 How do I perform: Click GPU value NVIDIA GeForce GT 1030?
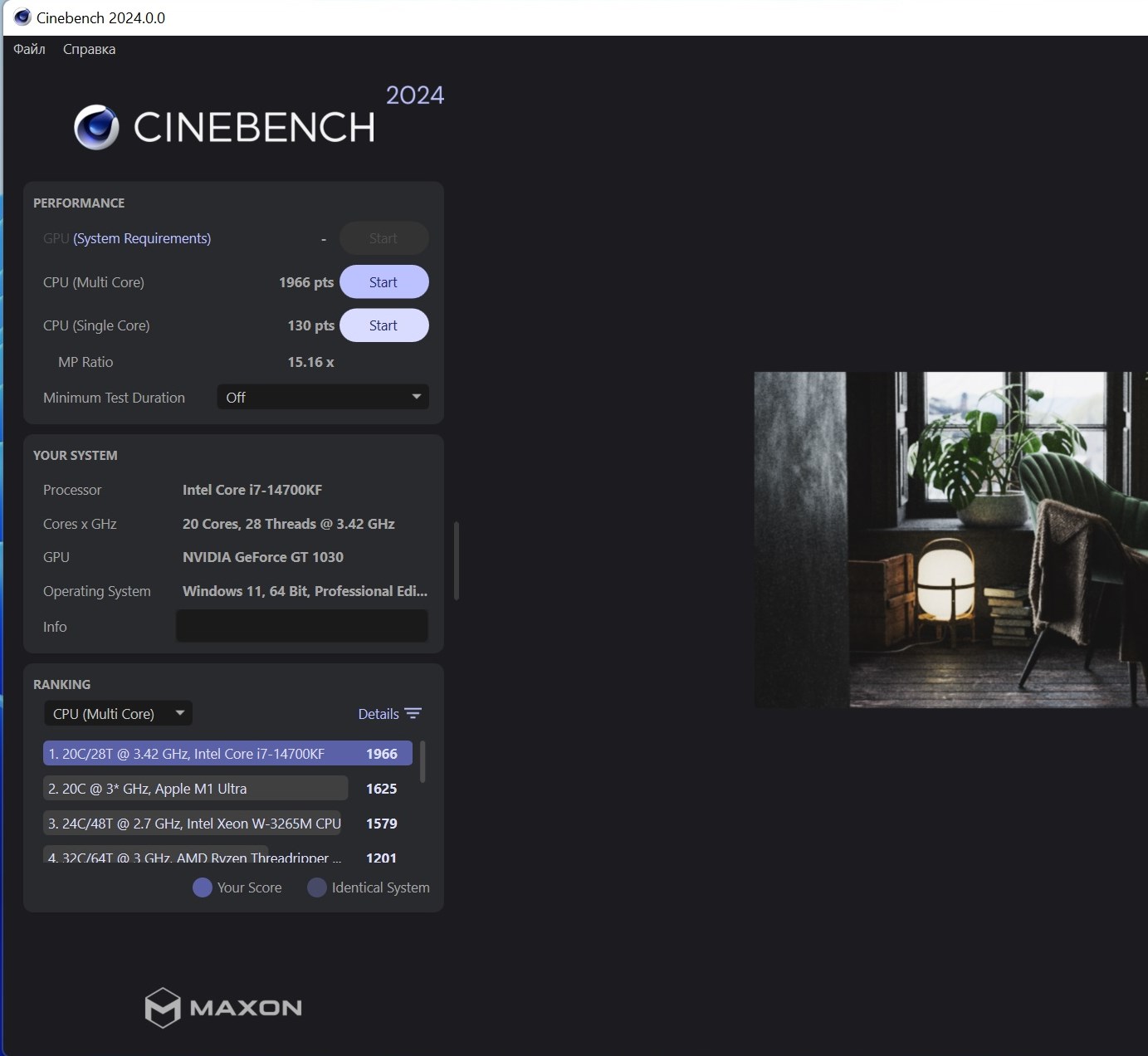point(263,557)
